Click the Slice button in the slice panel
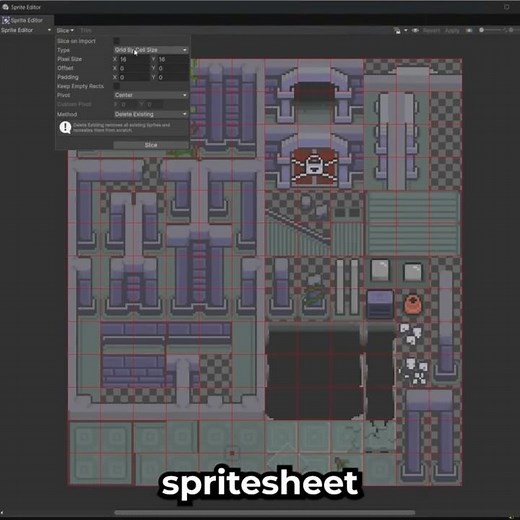Viewport: 520px width, 520px height. click(151, 145)
